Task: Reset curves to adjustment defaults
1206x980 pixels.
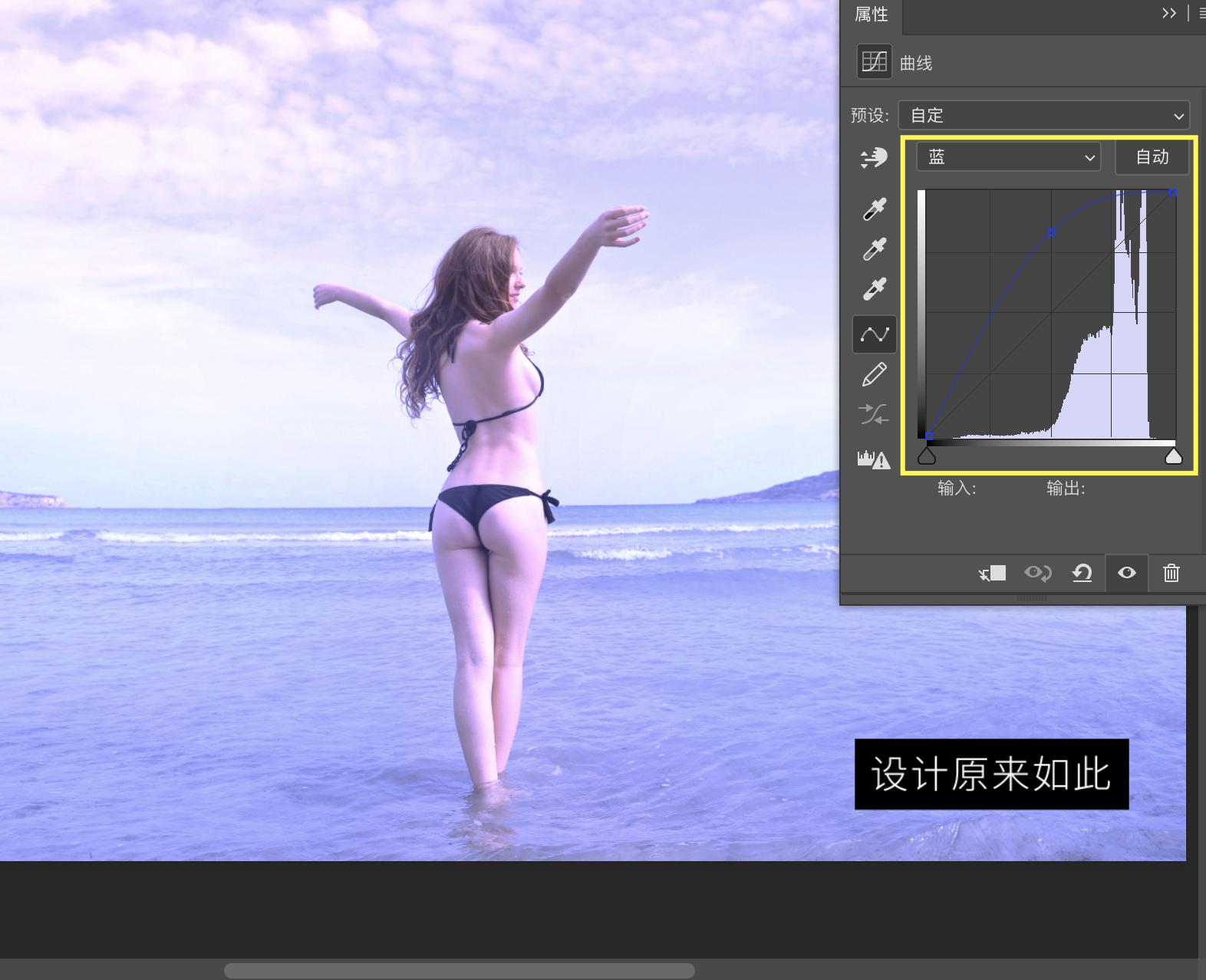Action: 1082,573
